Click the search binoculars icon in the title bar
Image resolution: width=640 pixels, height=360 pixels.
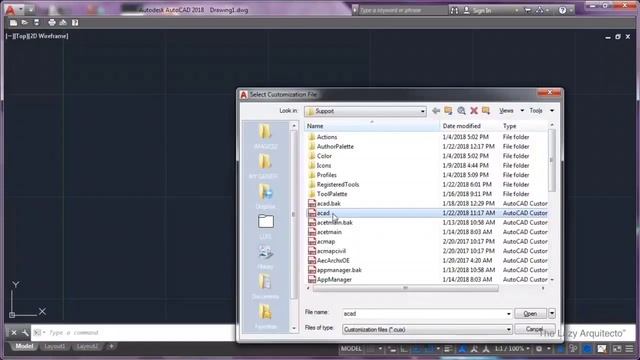(454, 11)
